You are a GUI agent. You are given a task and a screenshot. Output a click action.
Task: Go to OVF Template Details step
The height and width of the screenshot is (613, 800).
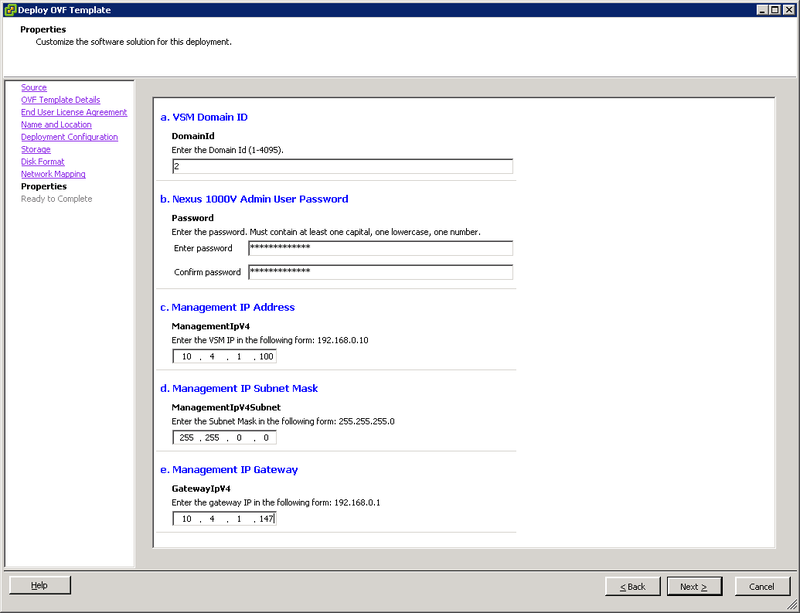click(x=61, y=100)
